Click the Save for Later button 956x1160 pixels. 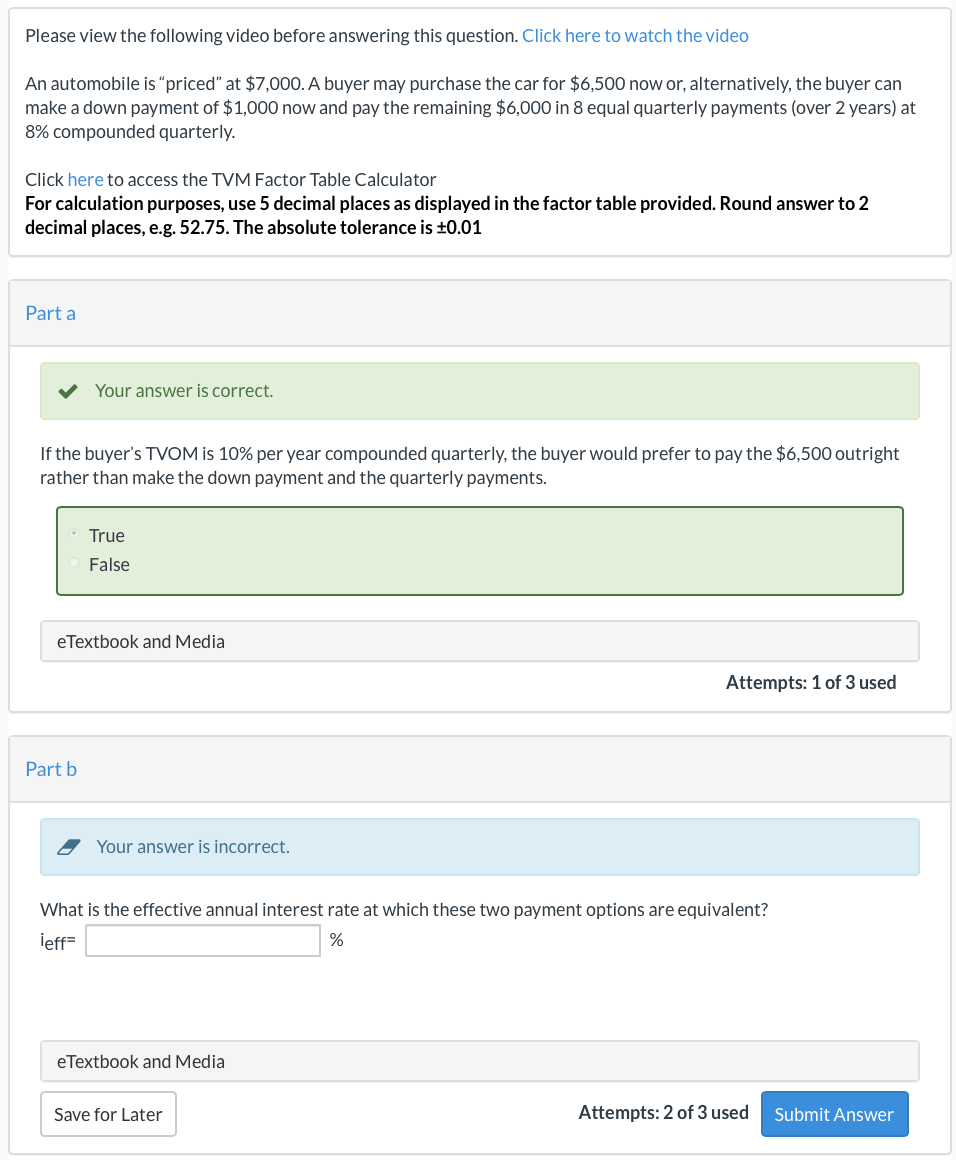click(108, 1113)
